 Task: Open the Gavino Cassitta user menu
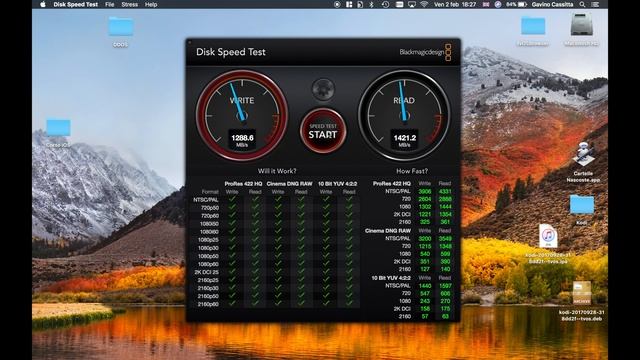(552, 4)
